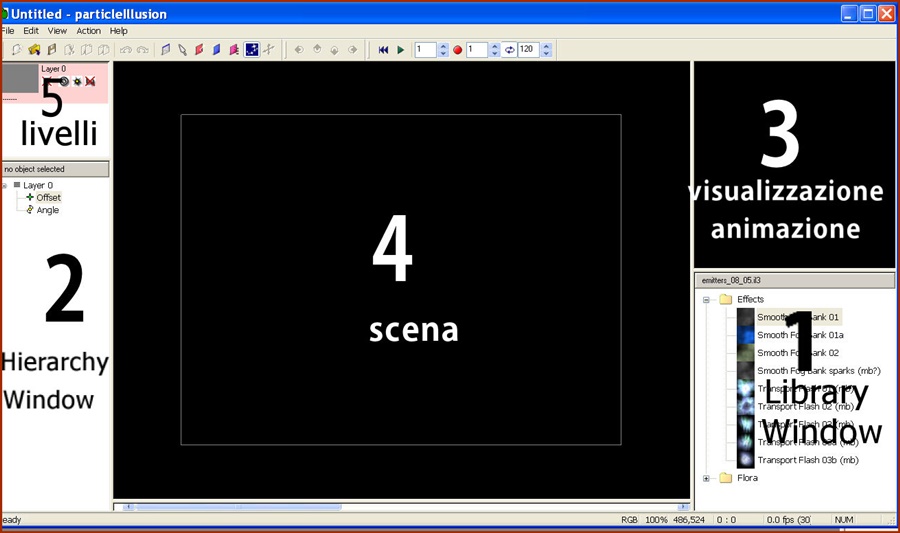Viewport: 900px width, 533px height.
Task: Open the View menu
Action: click(x=57, y=31)
